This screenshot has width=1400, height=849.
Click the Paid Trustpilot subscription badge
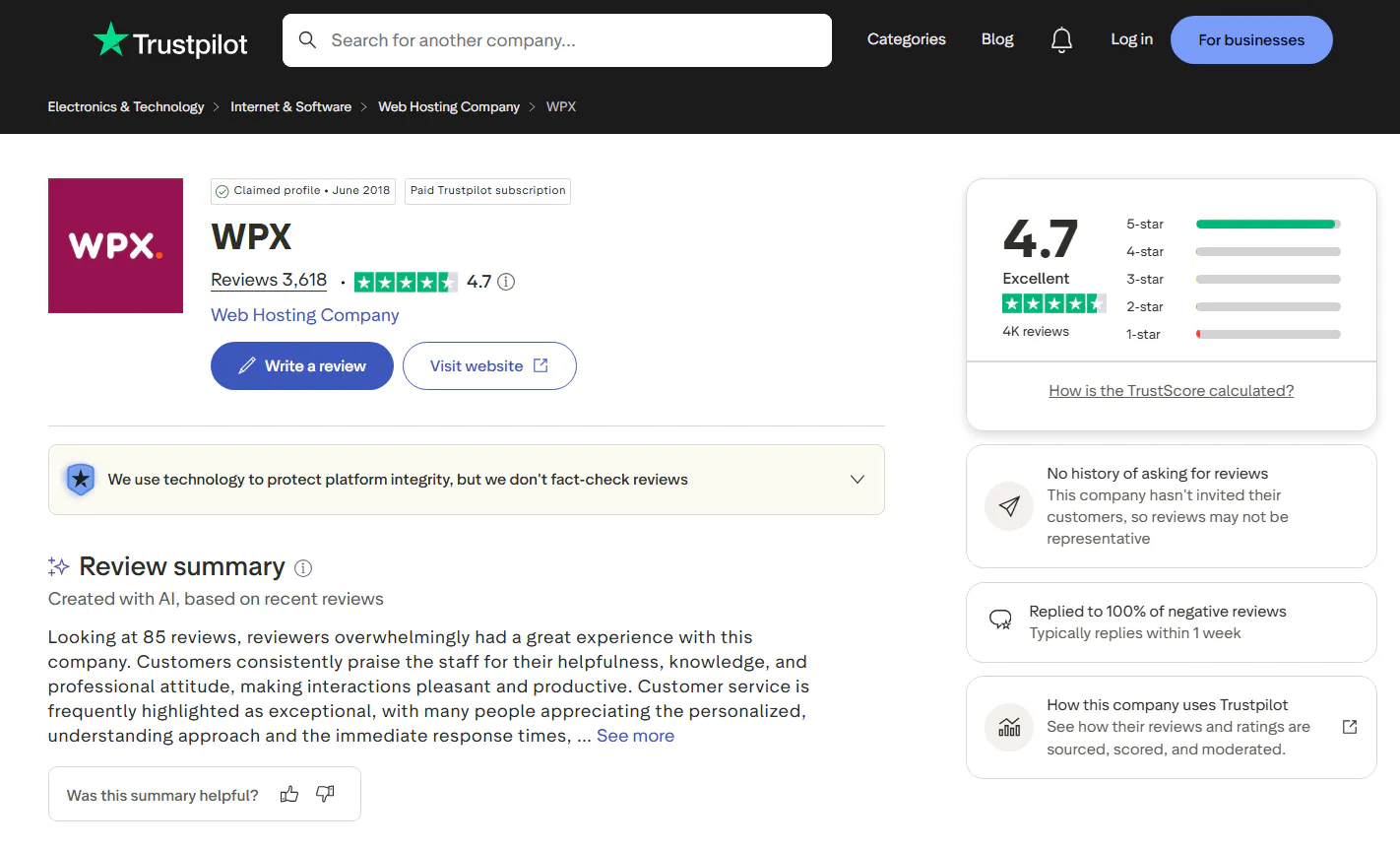488,191
